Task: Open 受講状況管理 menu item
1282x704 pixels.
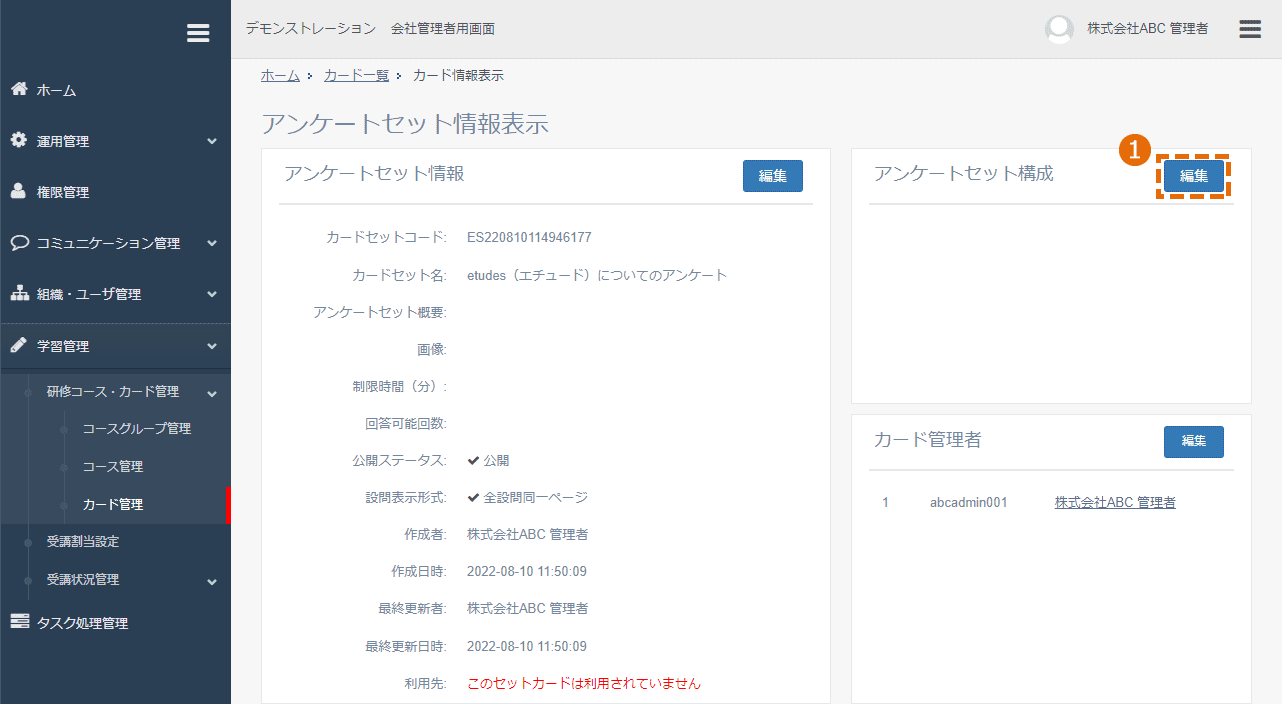Action: pyautogui.click(x=83, y=579)
